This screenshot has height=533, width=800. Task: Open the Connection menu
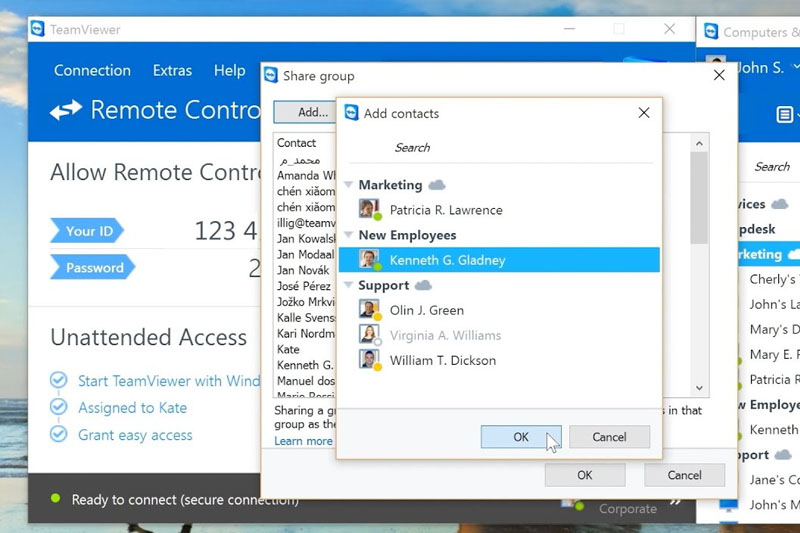(92, 70)
